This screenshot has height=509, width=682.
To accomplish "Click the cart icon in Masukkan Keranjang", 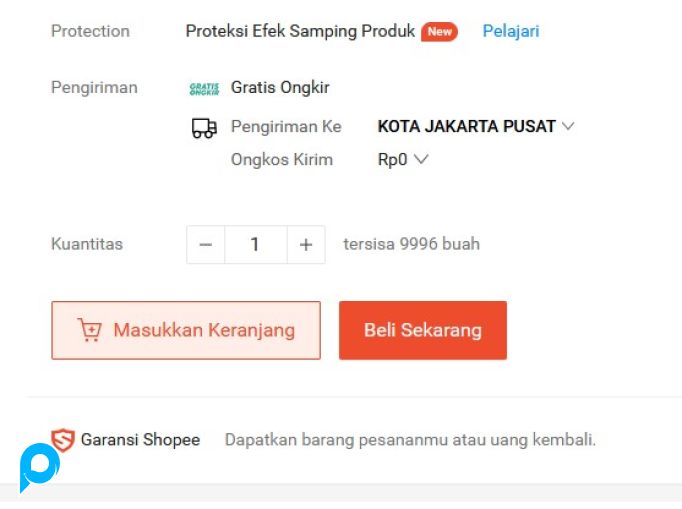I will [89, 330].
